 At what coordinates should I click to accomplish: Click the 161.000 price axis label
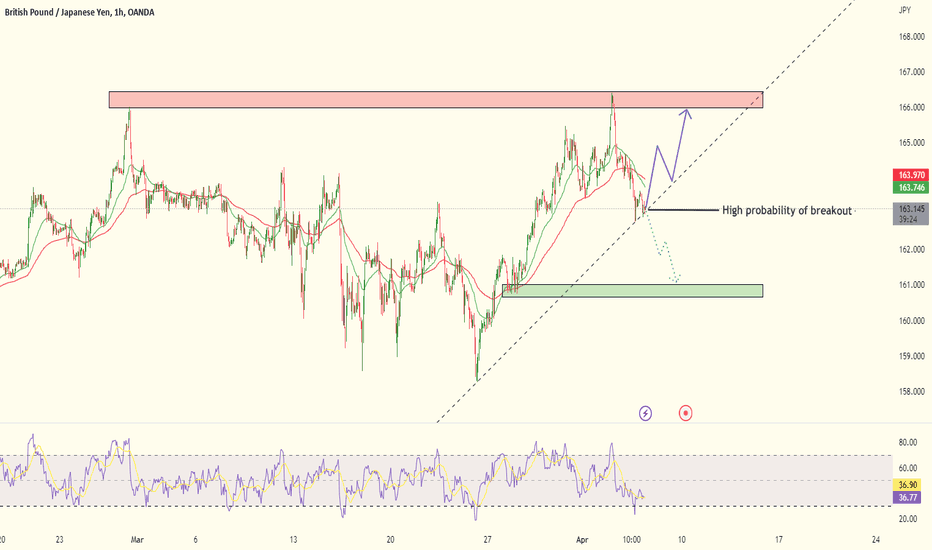tap(911, 285)
